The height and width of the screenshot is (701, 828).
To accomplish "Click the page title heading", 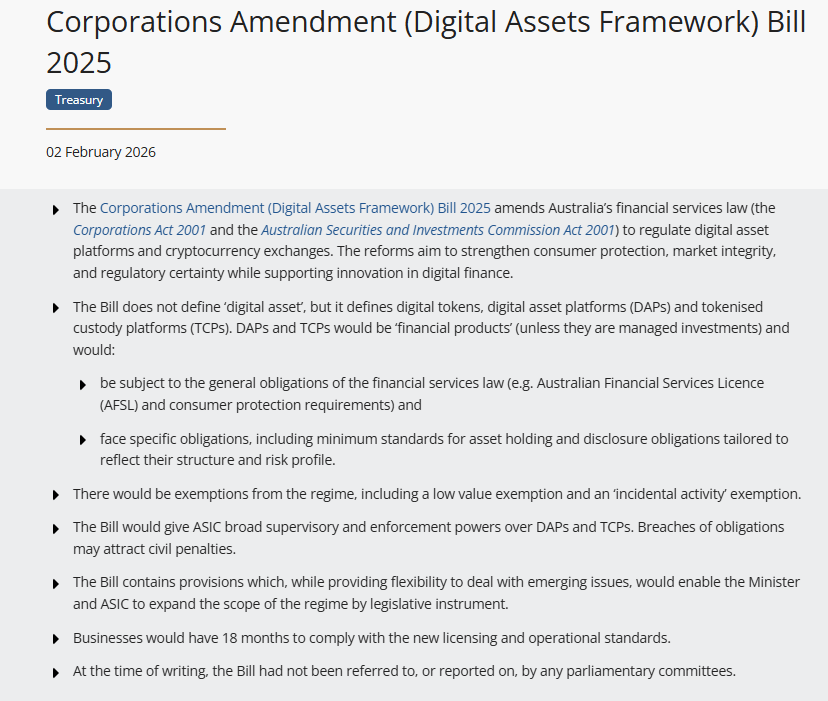I will pos(425,42).
